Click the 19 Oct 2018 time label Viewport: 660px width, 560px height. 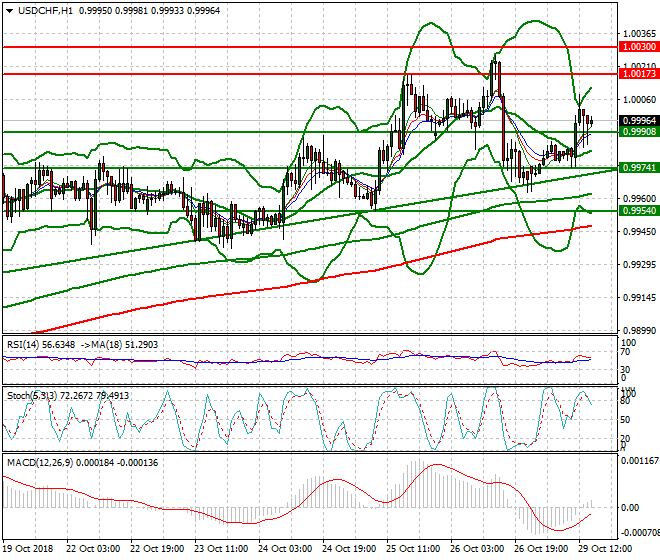coord(29,549)
